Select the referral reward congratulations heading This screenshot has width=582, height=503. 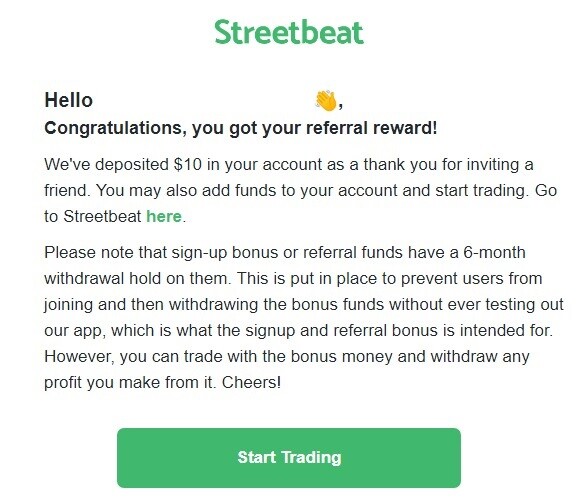241,128
